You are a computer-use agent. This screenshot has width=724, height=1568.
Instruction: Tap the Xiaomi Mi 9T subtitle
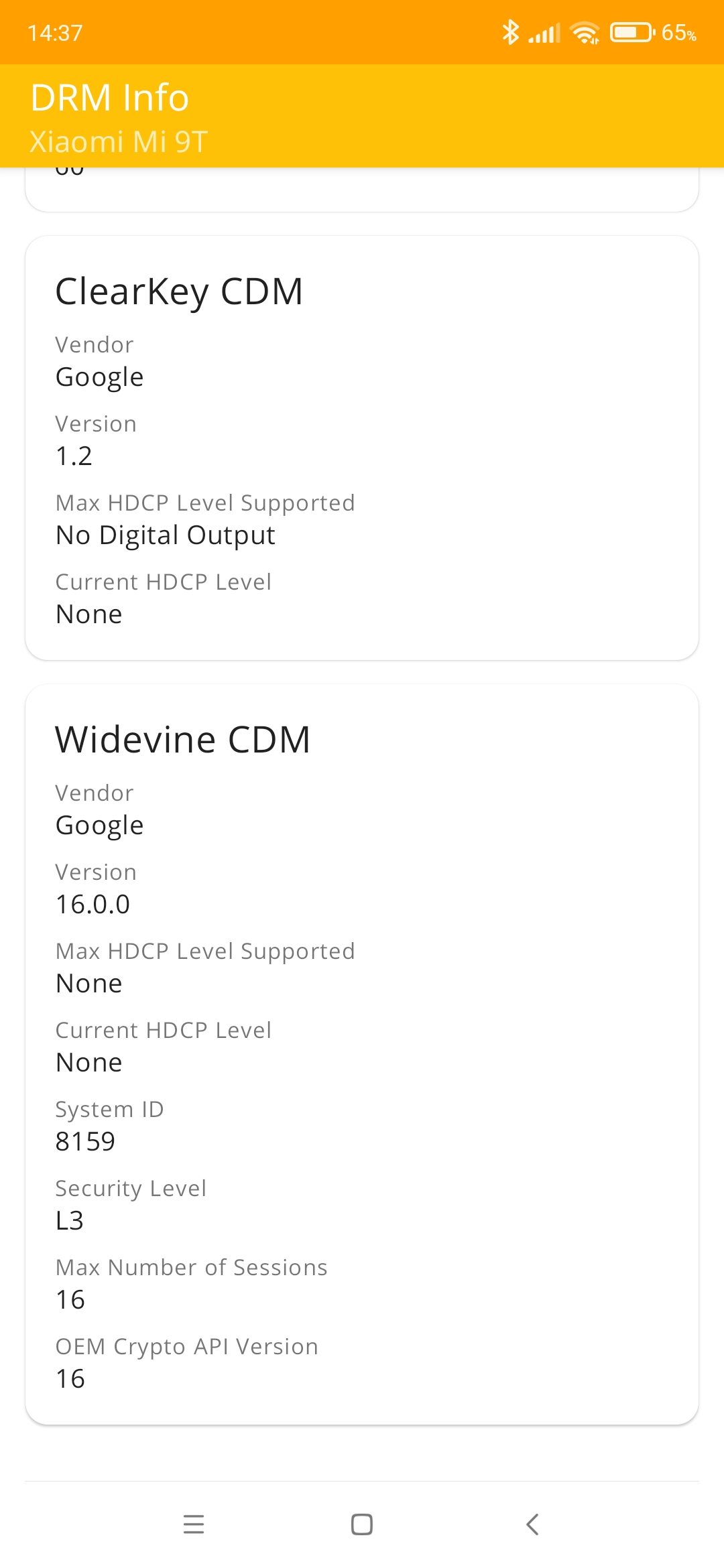119,142
